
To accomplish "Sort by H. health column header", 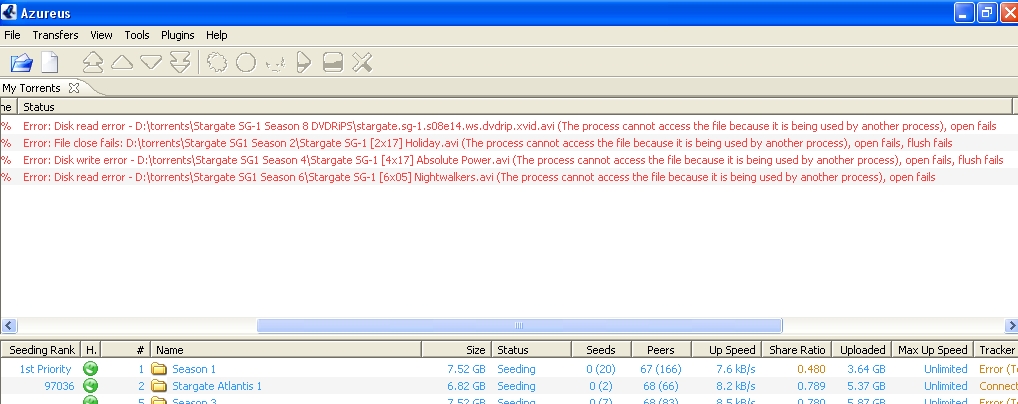I will point(91,349).
